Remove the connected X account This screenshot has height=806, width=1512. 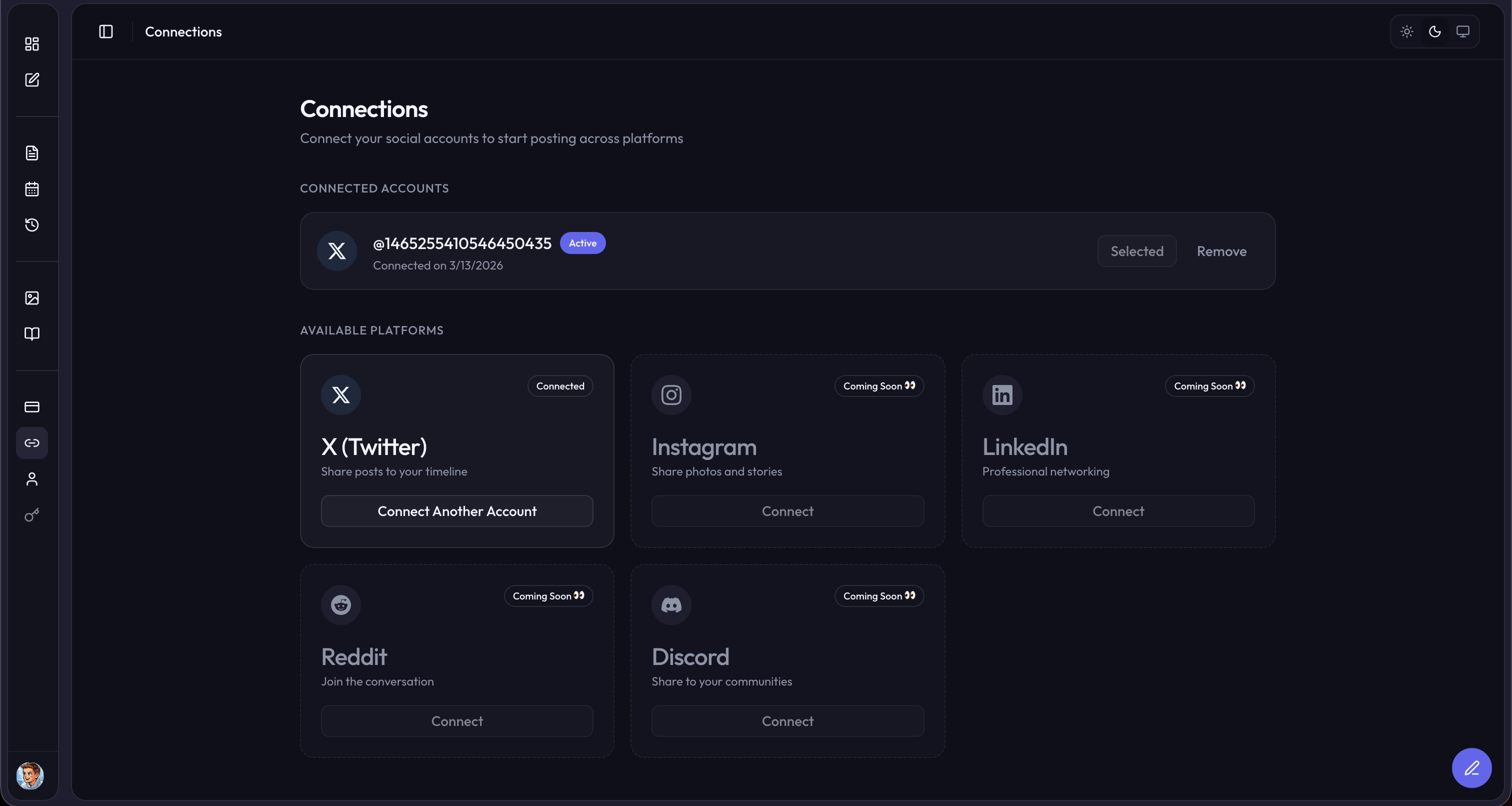(x=1221, y=251)
